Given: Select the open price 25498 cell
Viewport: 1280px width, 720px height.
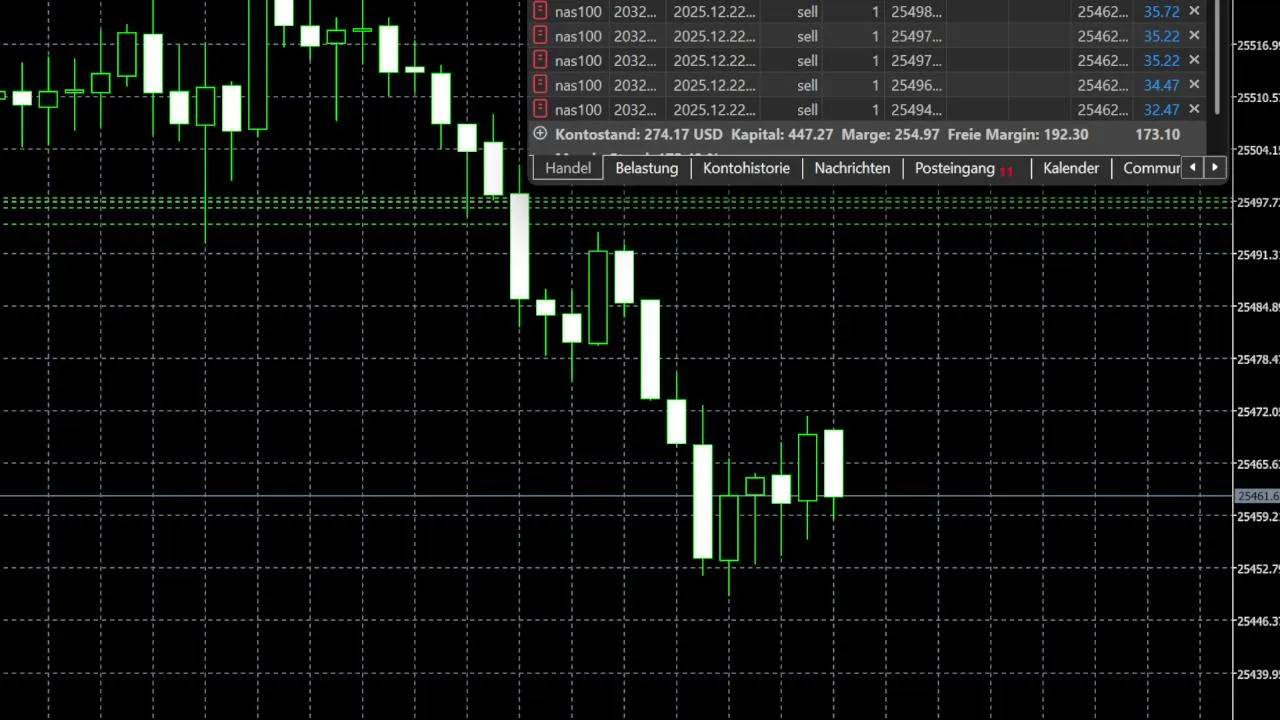Looking at the screenshot, I should coord(916,12).
